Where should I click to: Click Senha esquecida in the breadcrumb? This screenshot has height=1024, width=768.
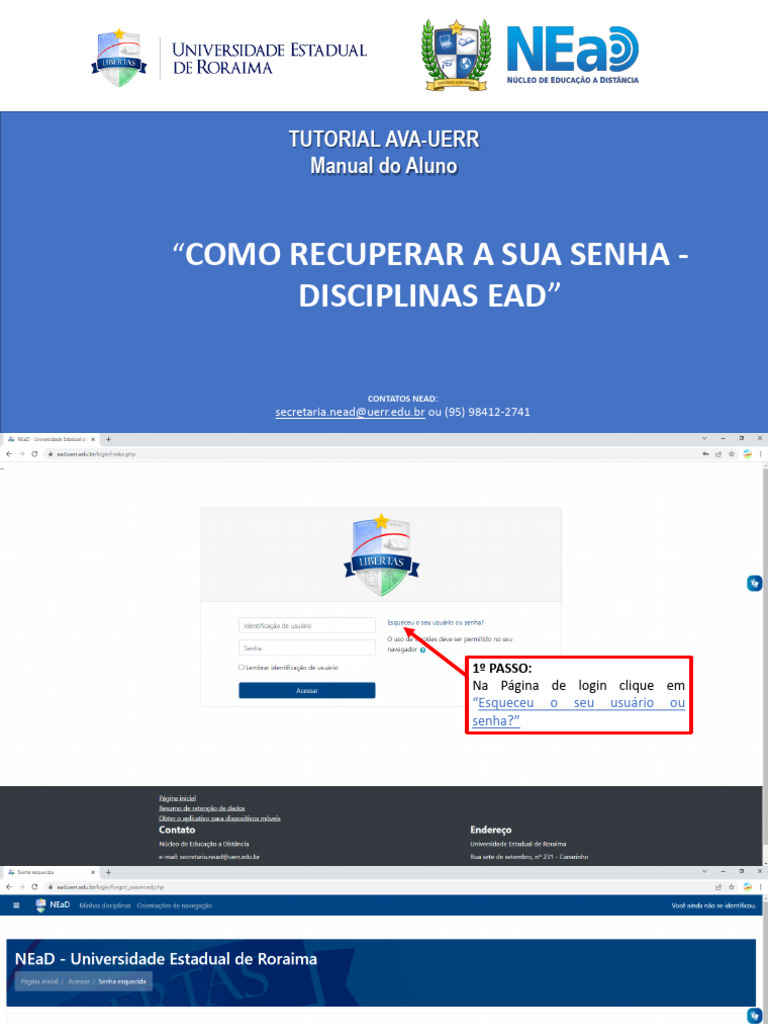(122, 981)
